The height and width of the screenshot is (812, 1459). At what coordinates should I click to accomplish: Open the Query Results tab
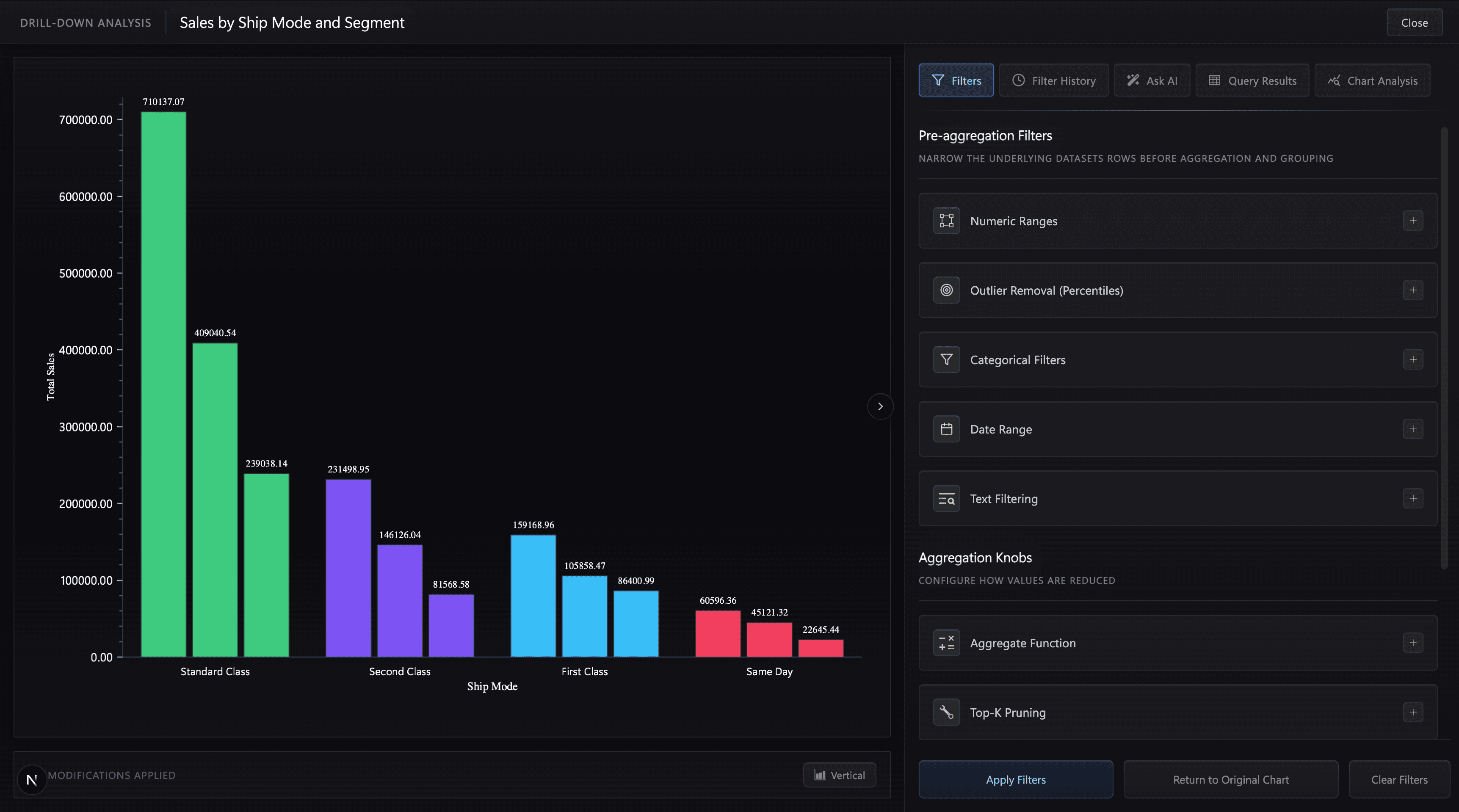coord(1252,80)
